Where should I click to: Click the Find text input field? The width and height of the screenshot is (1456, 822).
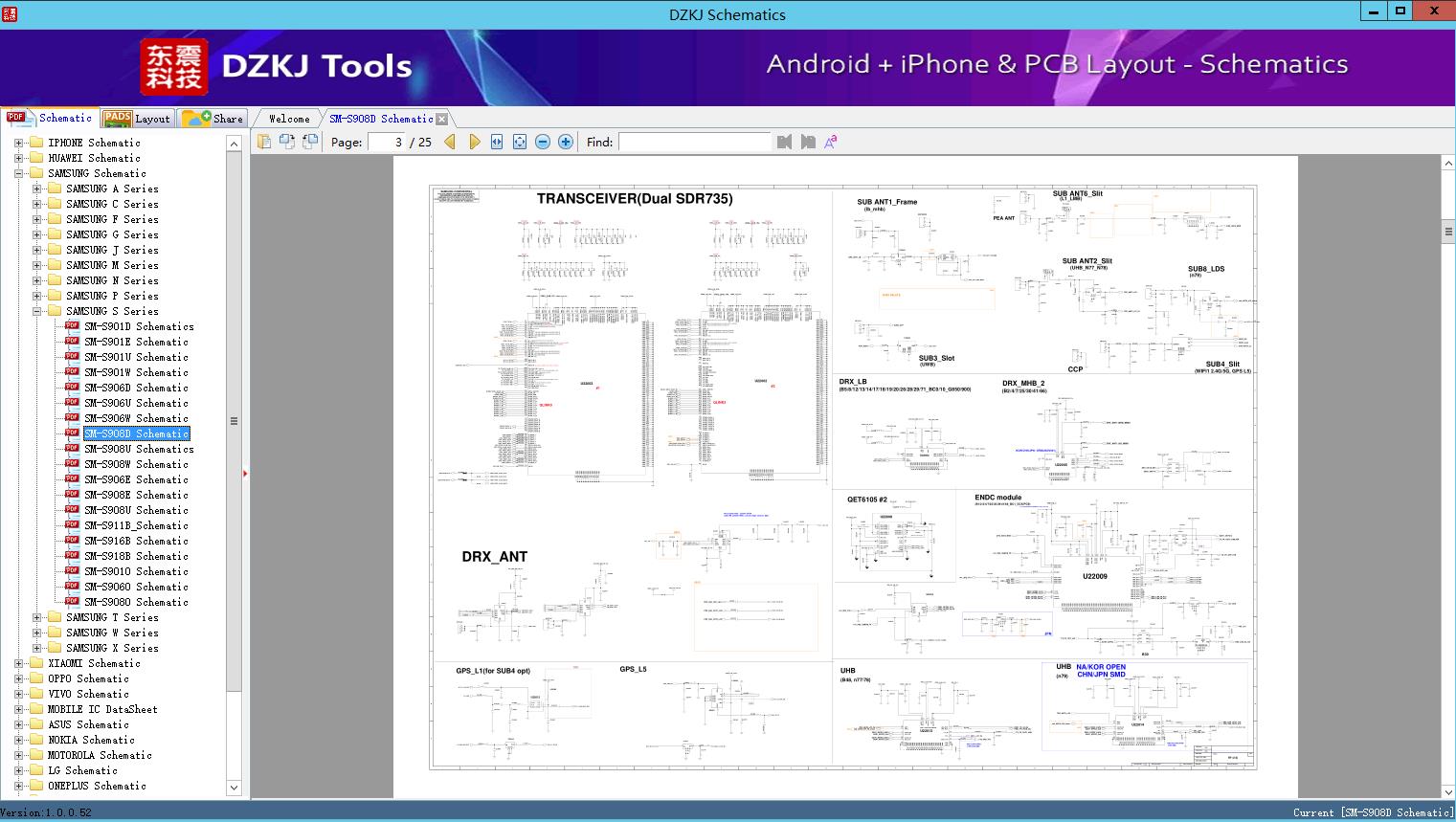click(x=694, y=142)
